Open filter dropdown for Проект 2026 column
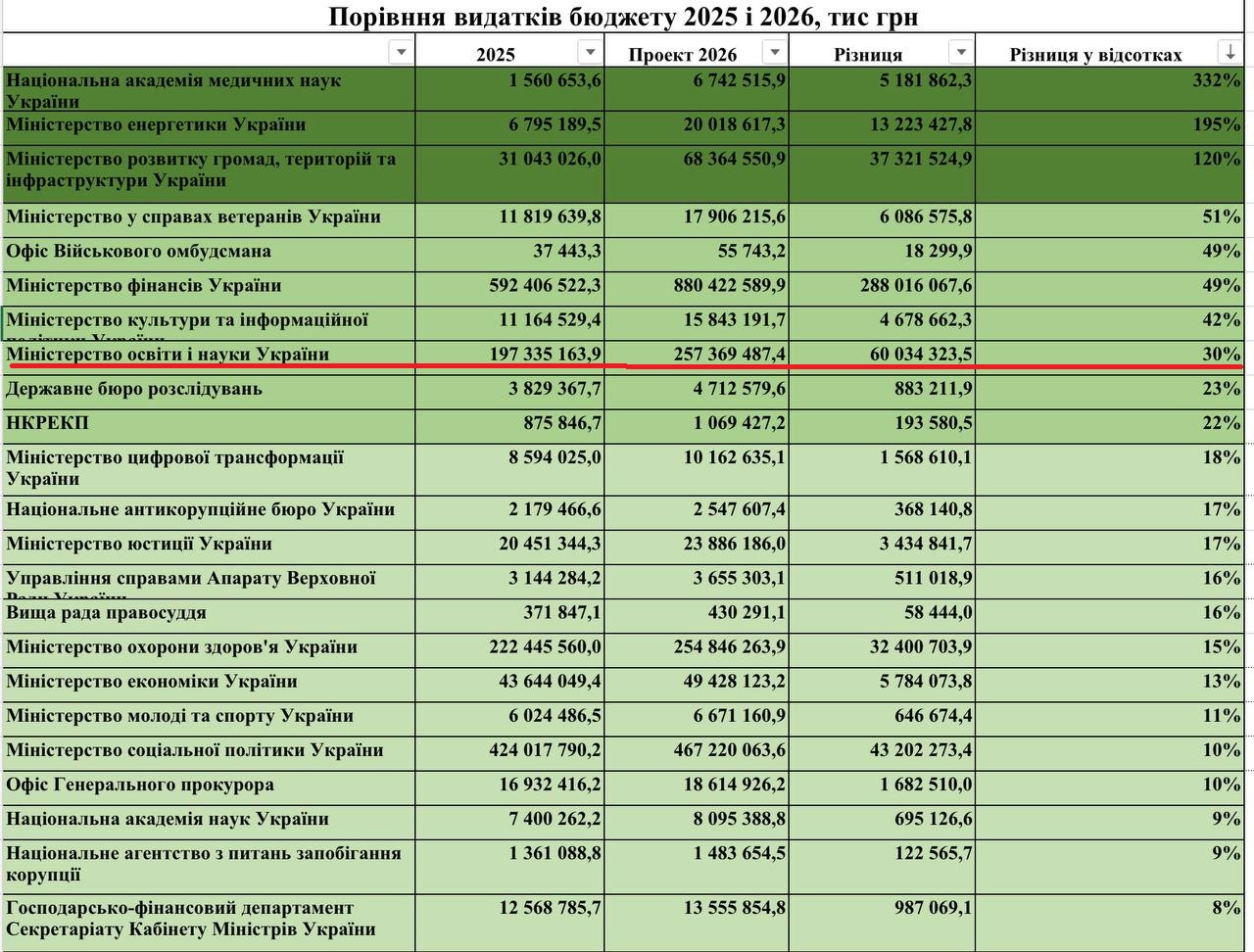1254x952 pixels. coord(774,52)
